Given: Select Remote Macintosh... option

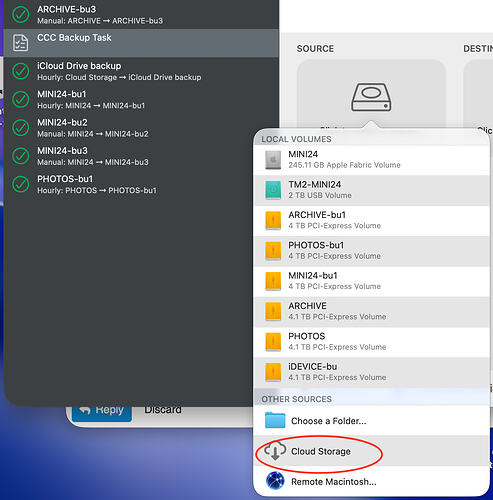Looking at the screenshot, I should point(371,481).
